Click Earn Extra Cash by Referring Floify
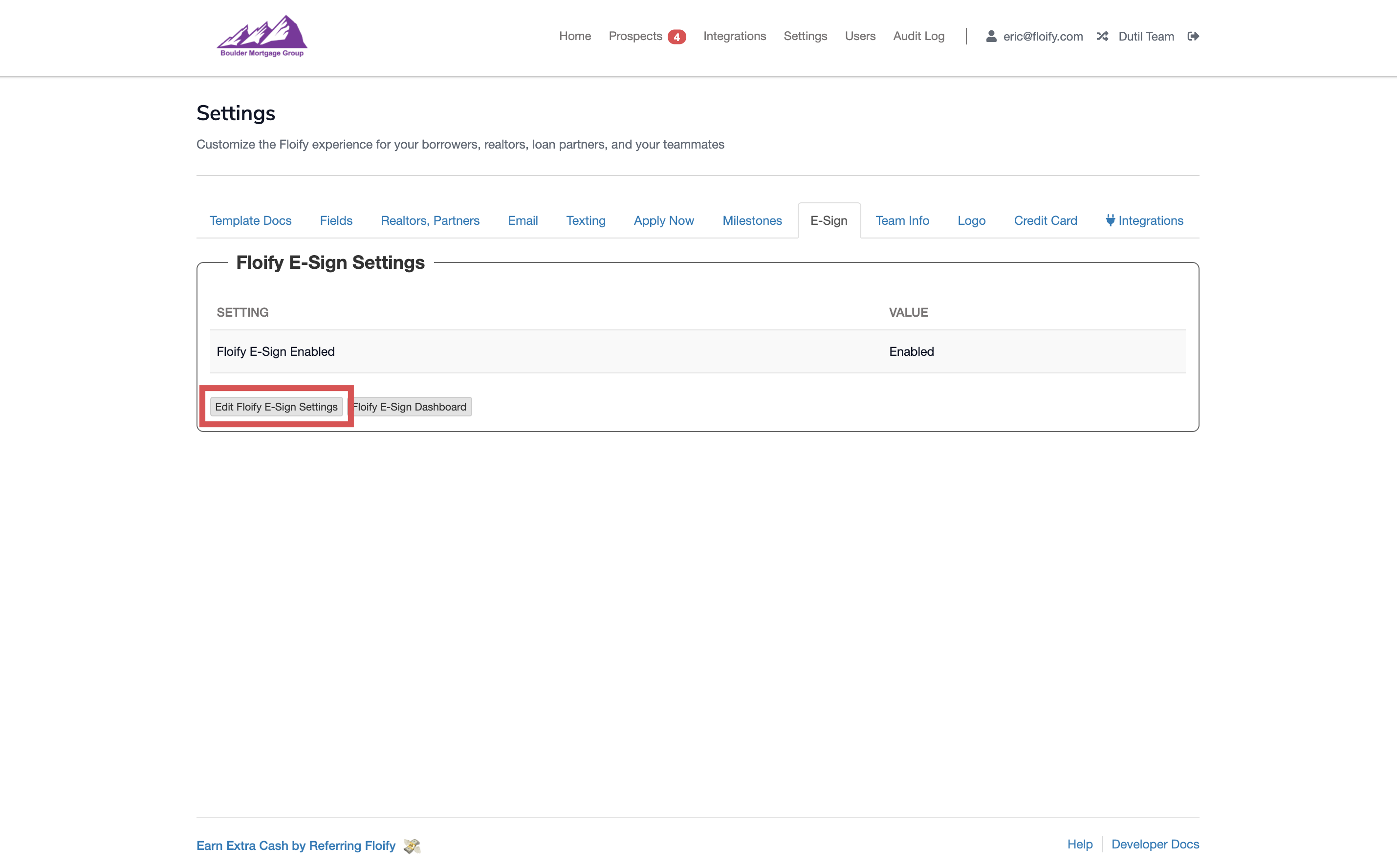This screenshot has width=1397, height=868. tap(296, 846)
